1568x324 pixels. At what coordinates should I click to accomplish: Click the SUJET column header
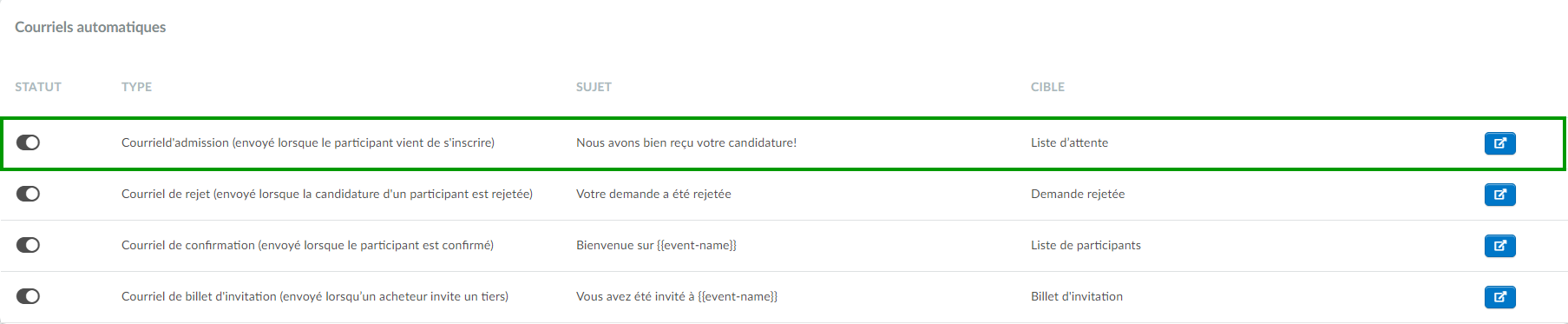594,87
